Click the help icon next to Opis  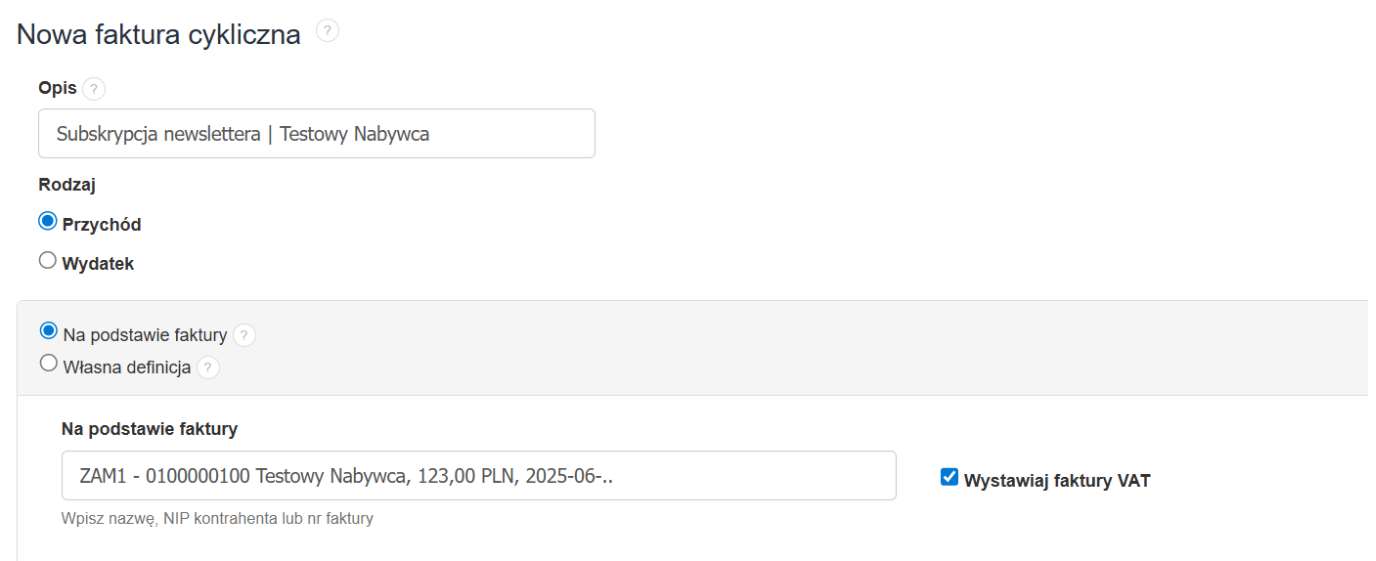click(94, 89)
